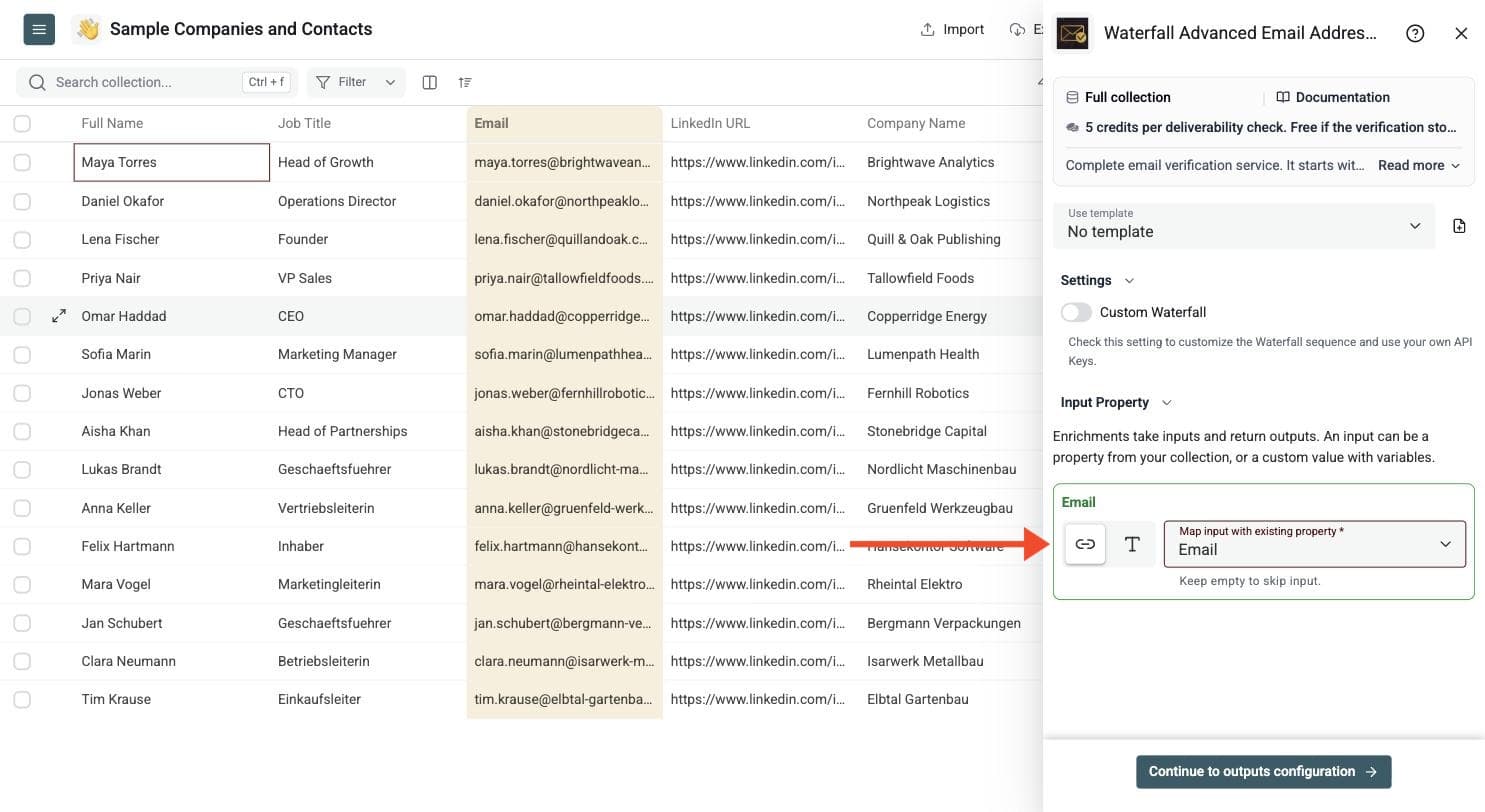Open the sort options icon
Viewport: 1485px width, 812px height.
coord(465,82)
